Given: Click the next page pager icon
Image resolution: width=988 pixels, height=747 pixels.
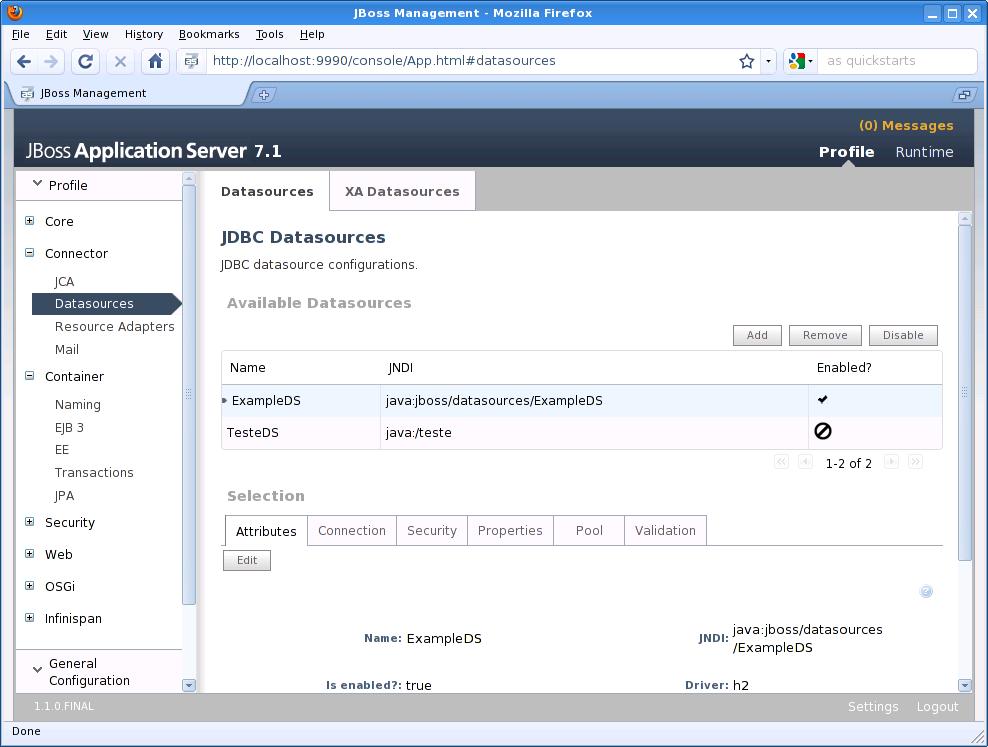Looking at the screenshot, I should [x=891, y=462].
